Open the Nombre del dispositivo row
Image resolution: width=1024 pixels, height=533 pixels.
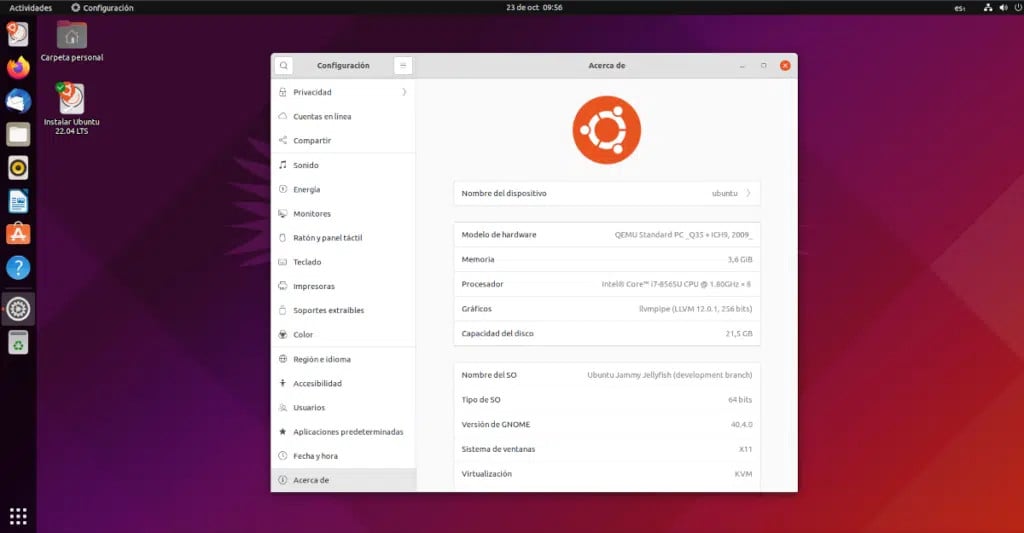coord(607,193)
